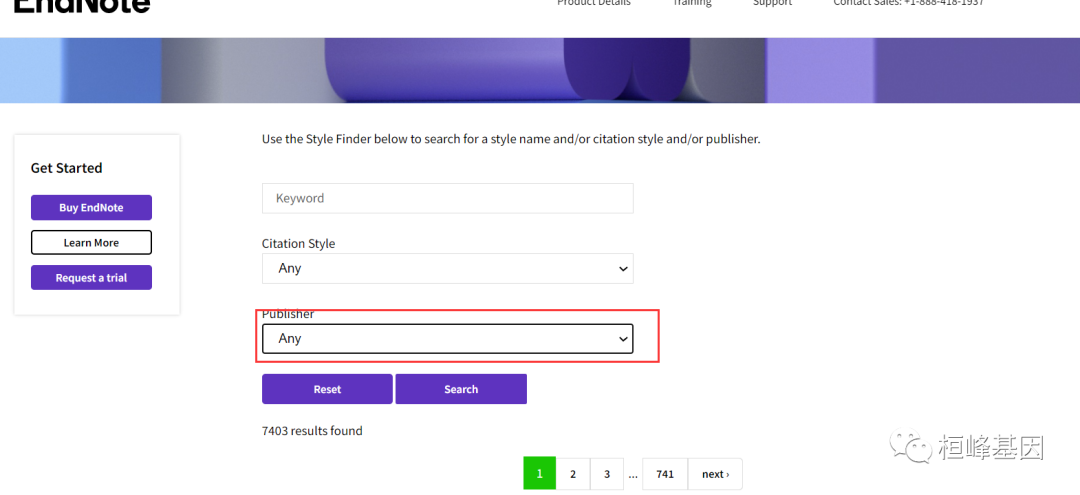Viewport: 1080px width, 495px height.
Task: Click the next page link
Action: click(x=715, y=474)
